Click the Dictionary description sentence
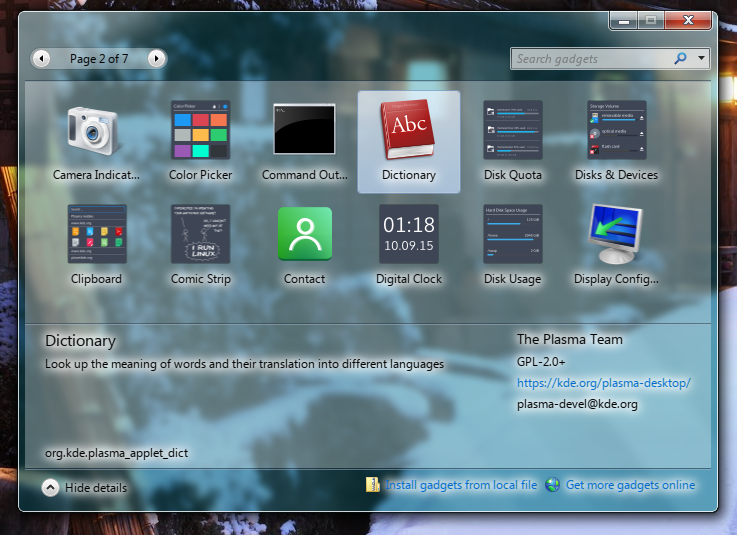This screenshot has height=535, width=737. [x=244, y=364]
